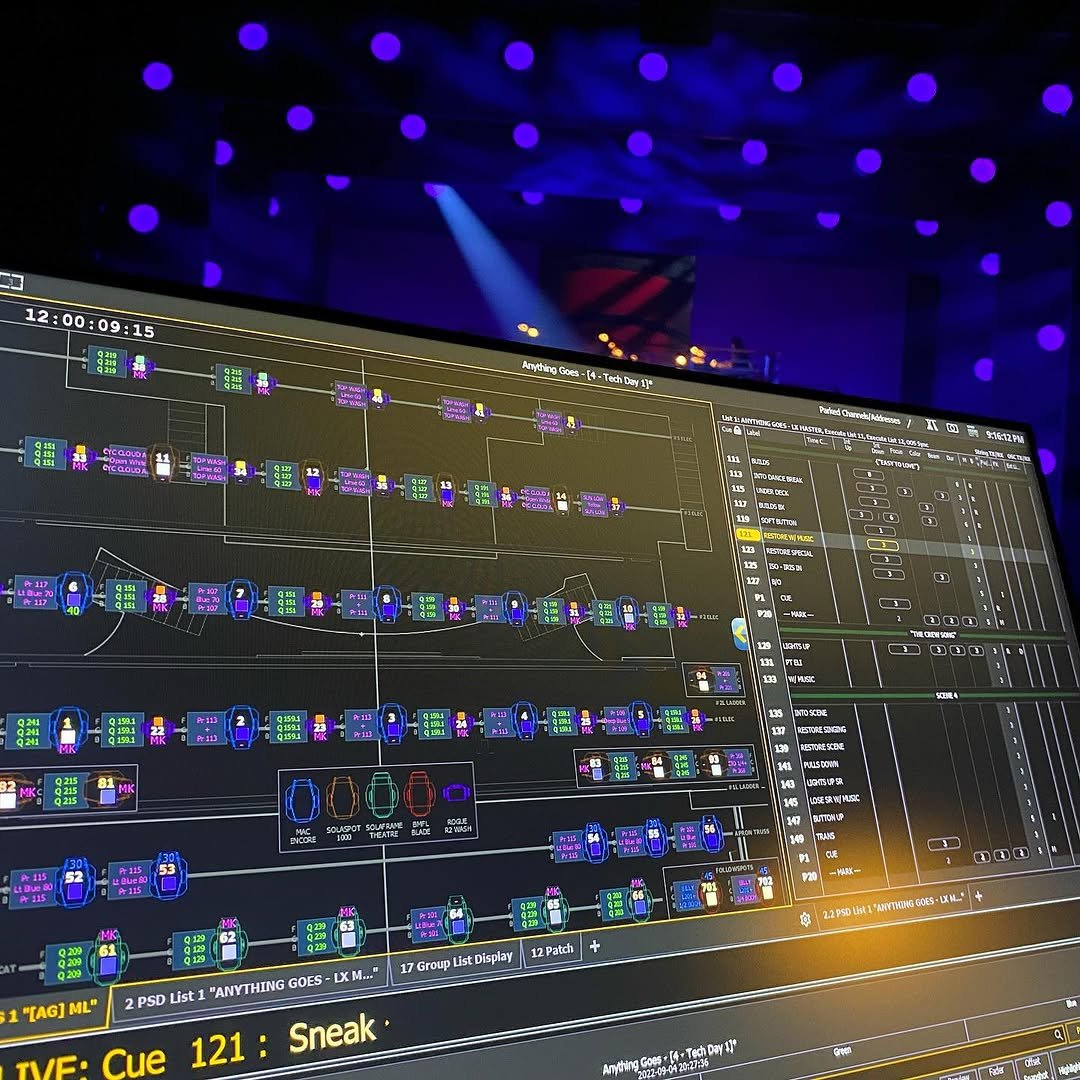The width and height of the screenshot is (1080, 1080).
Task: Open the 17 Group List Display tab
Action: tap(455, 962)
